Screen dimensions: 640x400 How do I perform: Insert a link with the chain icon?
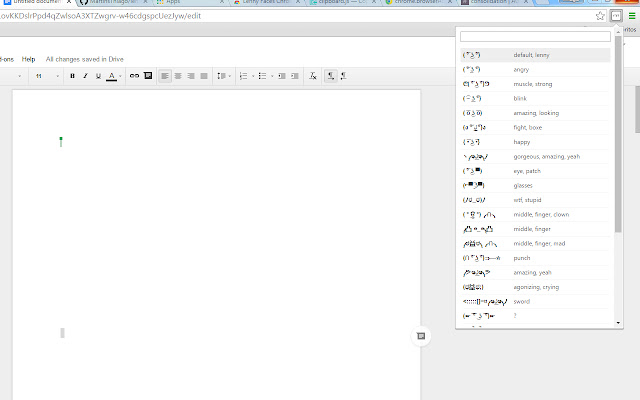pos(134,76)
